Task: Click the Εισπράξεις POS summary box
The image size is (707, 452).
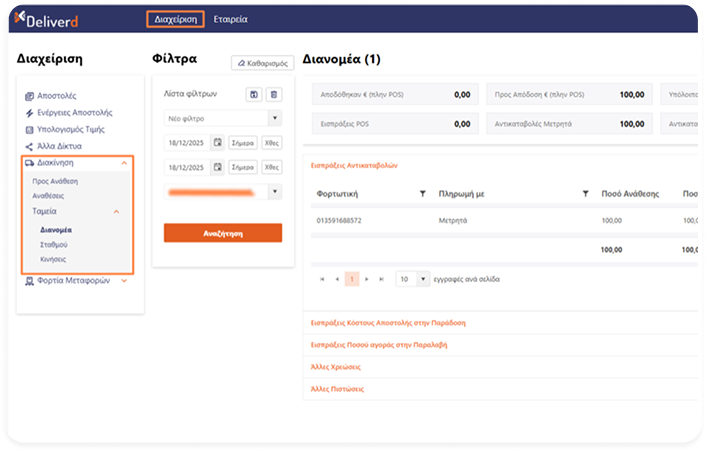Action: pos(395,124)
